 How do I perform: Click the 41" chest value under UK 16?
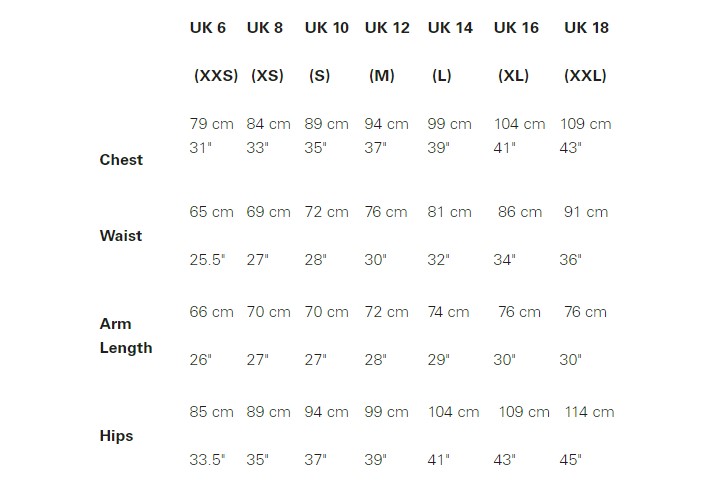[x=504, y=148]
